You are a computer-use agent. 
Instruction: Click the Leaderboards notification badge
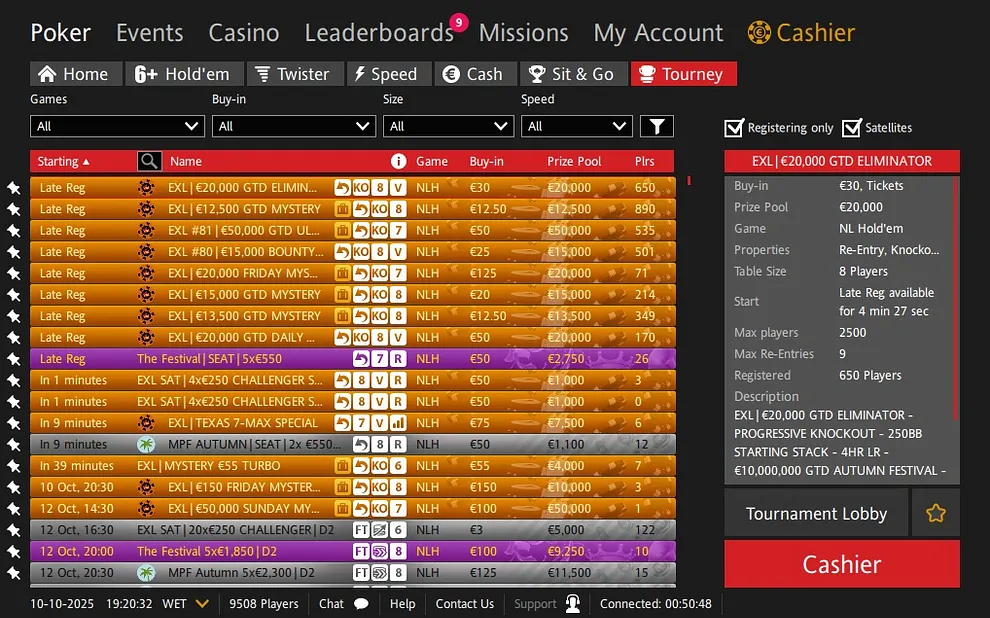click(x=458, y=22)
